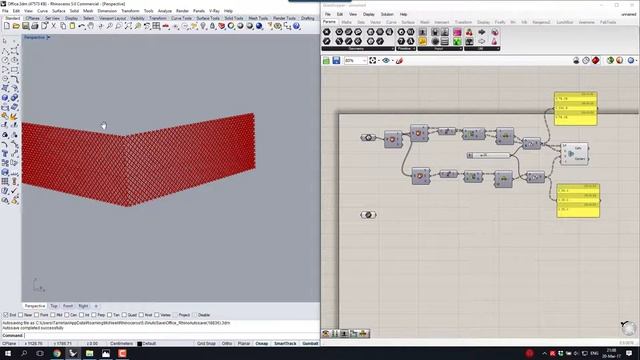Click the New file icon in Rhino toolbar
Screen dimensions: 640x360
7,26
